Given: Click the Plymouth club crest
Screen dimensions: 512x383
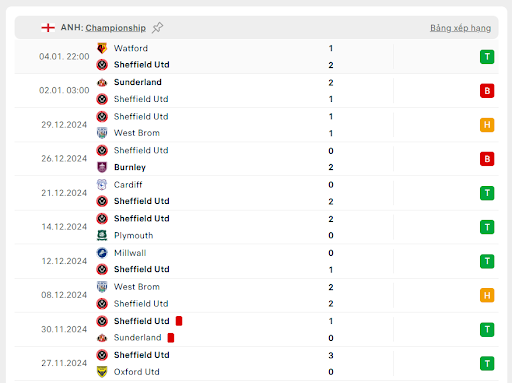Looking at the screenshot, I should coord(102,235).
